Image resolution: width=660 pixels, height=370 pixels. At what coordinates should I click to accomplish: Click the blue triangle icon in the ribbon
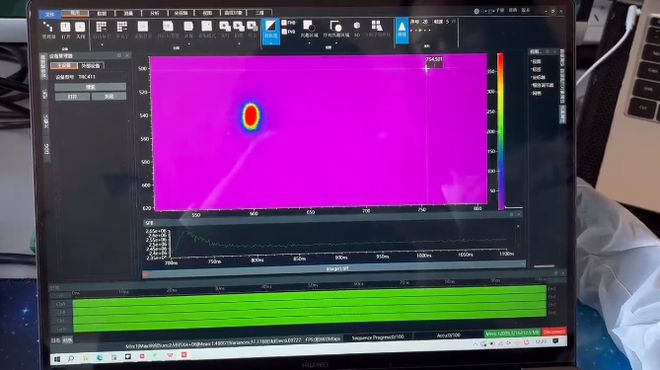402,30
